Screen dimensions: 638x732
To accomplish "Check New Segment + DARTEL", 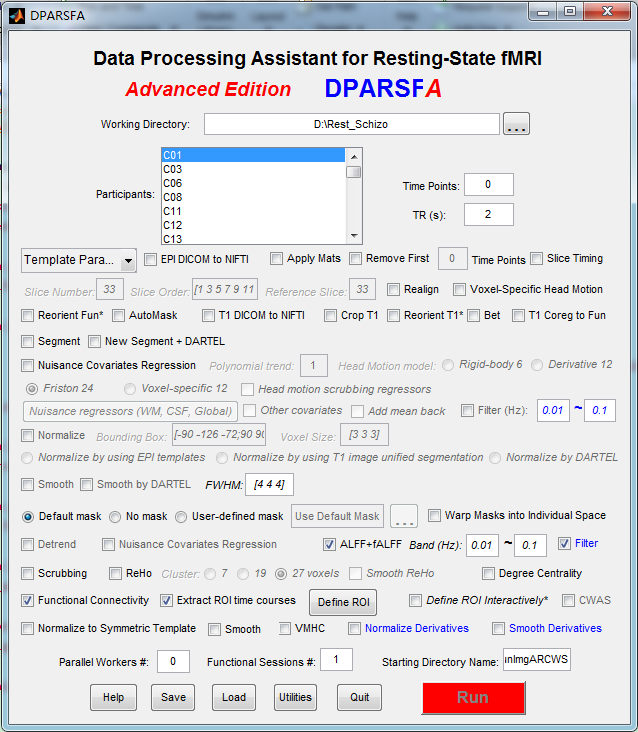I will [x=94, y=342].
